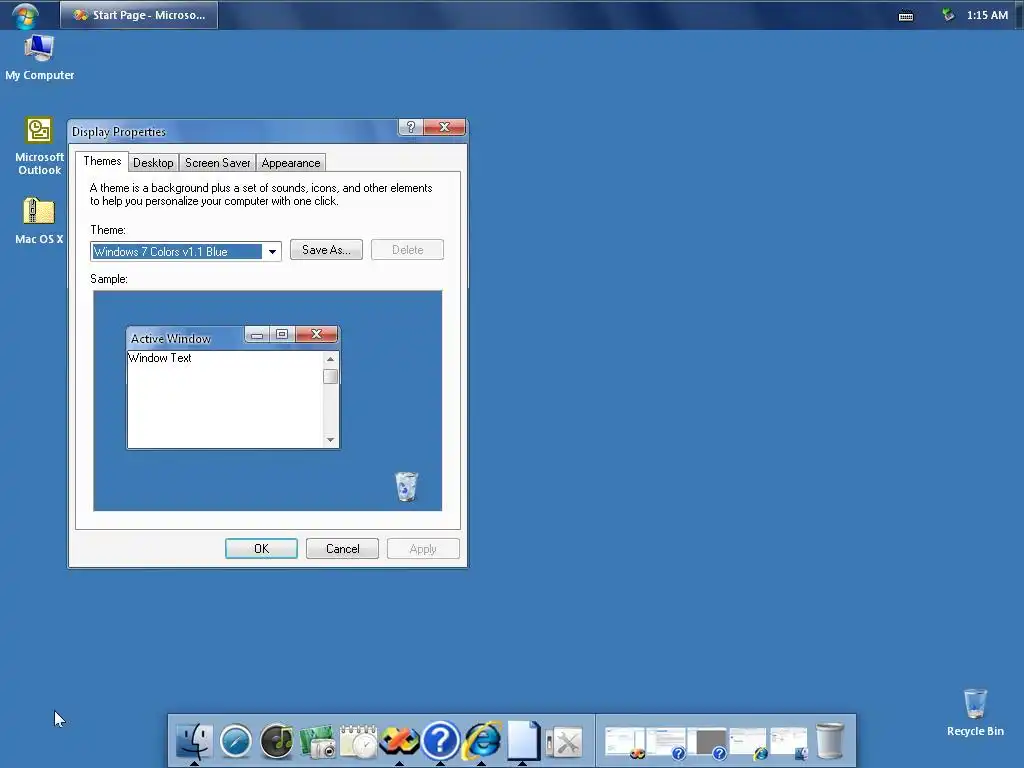Open the blue question mark Help icon in dock

pos(440,741)
